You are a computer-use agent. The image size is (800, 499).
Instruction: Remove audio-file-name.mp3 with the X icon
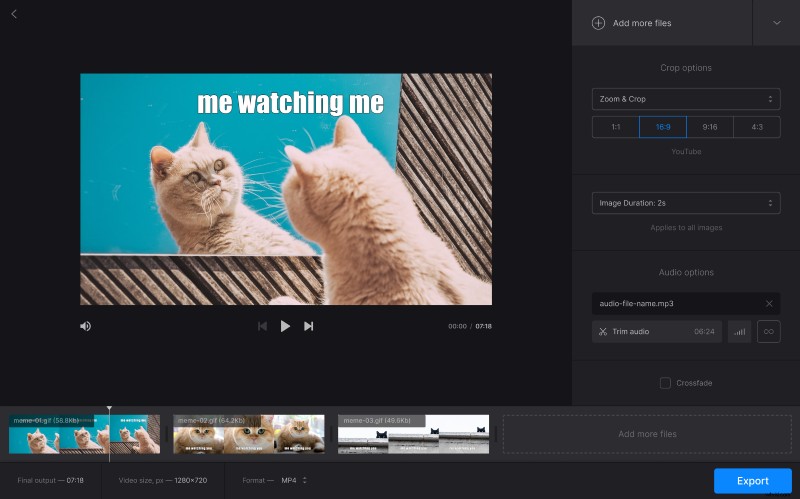coord(769,304)
